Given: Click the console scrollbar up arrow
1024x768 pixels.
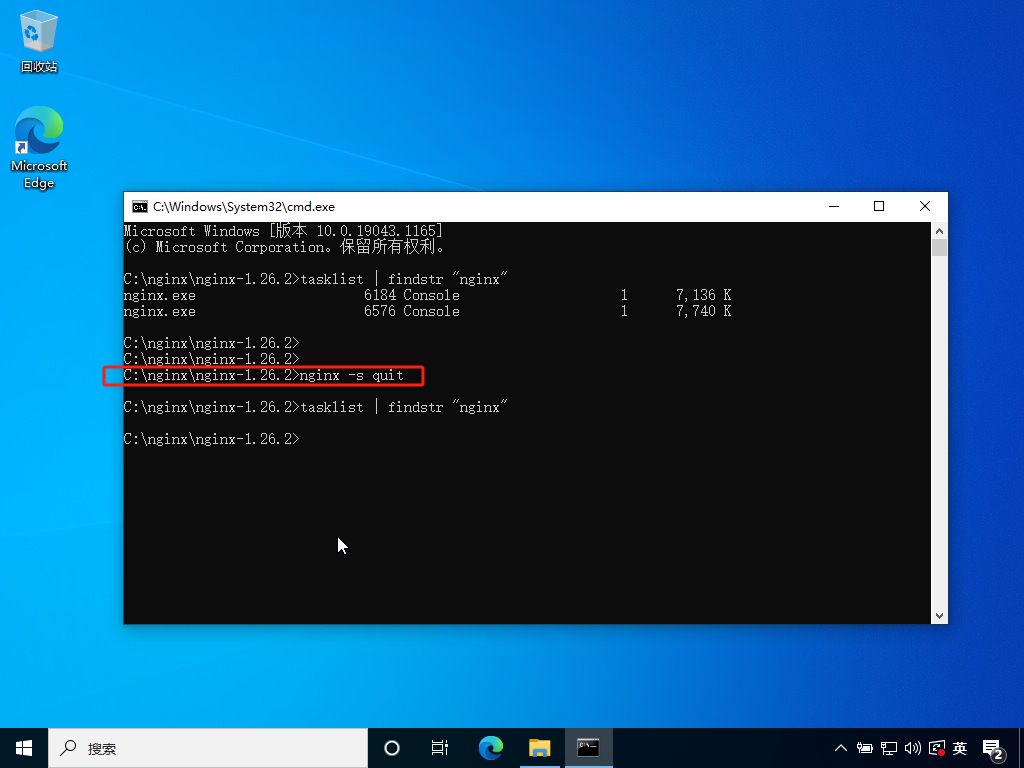Looking at the screenshot, I should (939, 231).
